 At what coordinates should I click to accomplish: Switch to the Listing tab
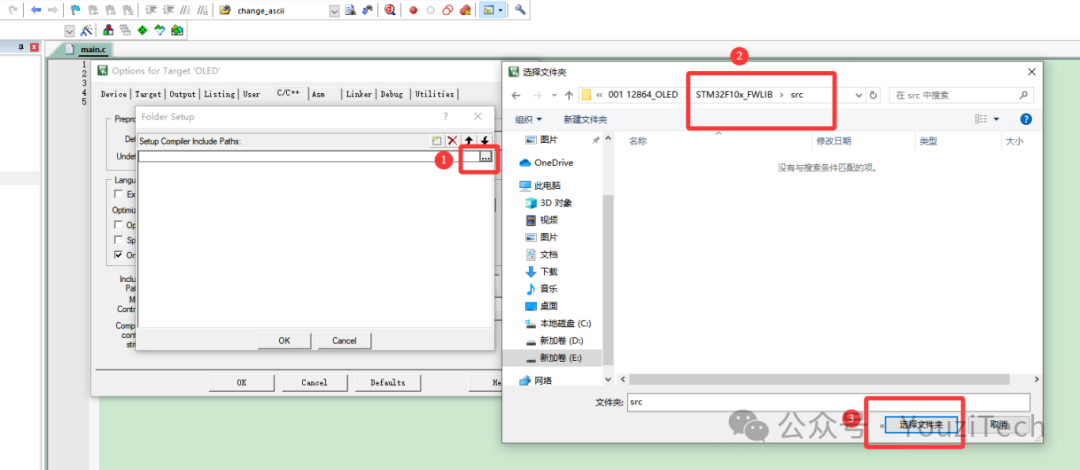(x=220, y=94)
